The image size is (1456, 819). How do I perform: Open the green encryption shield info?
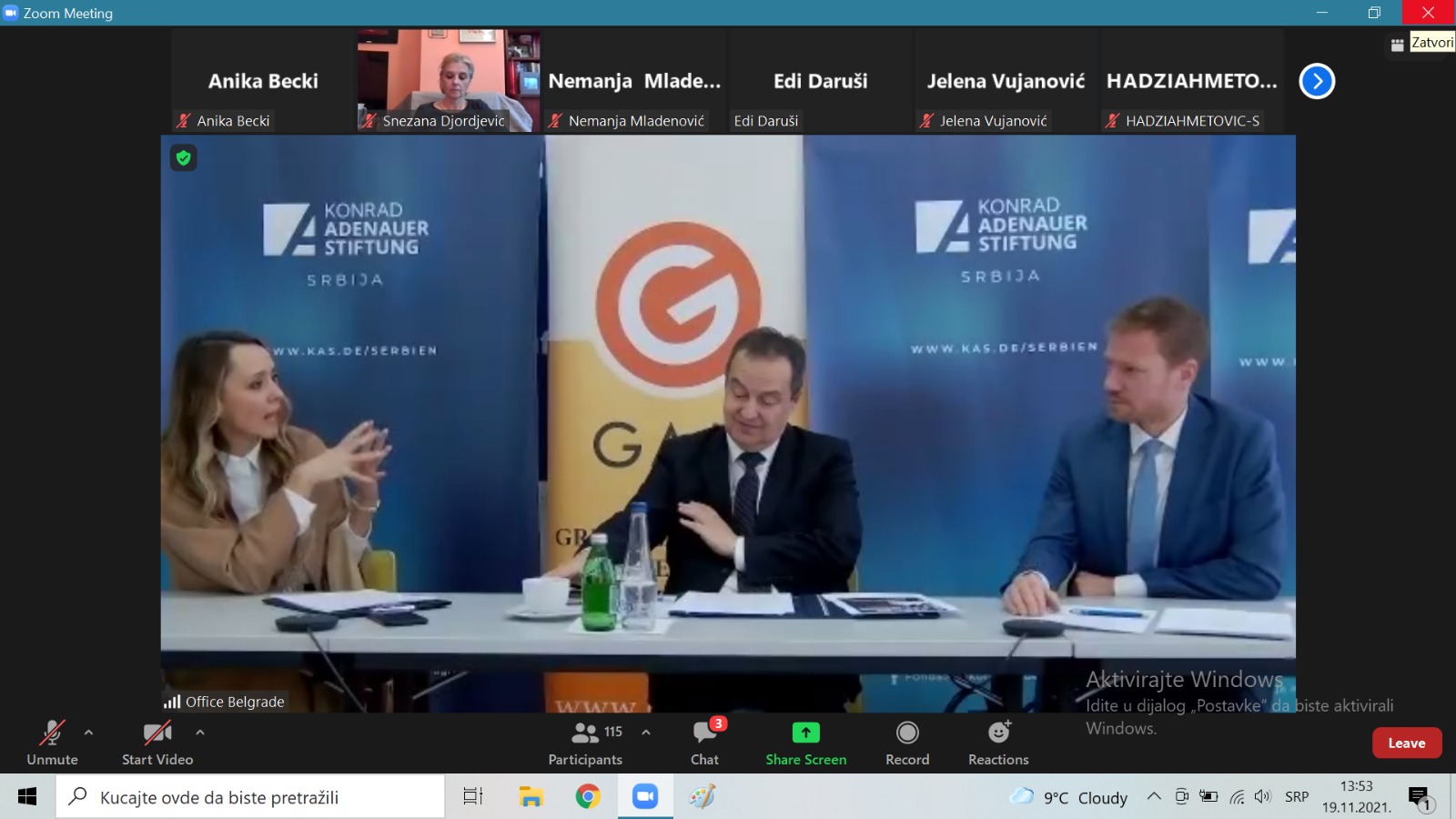[183, 158]
